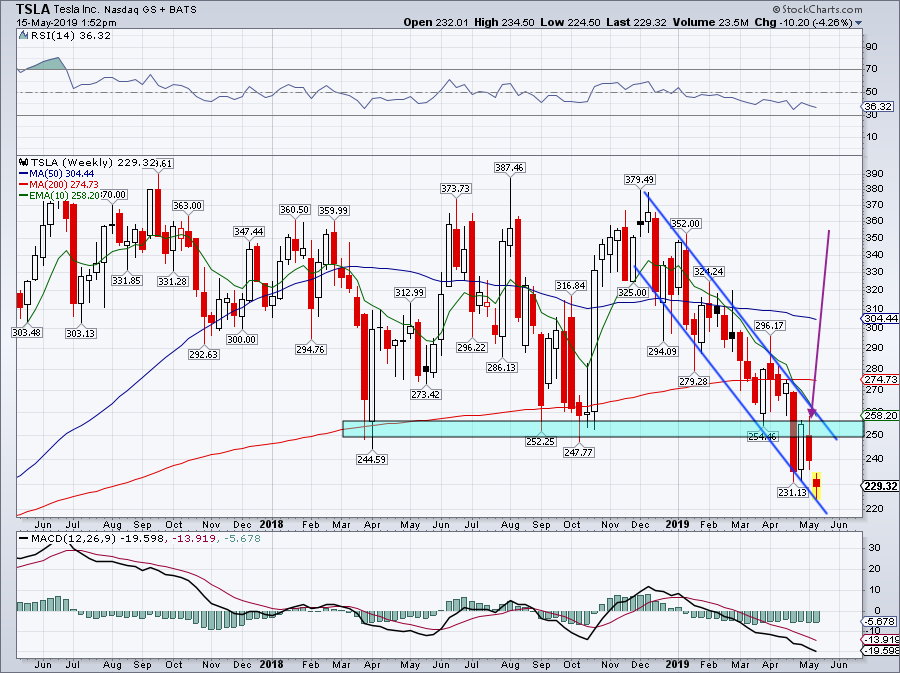Click the 286.13 price label
Viewport: 900px width, 673px height.
[501, 367]
